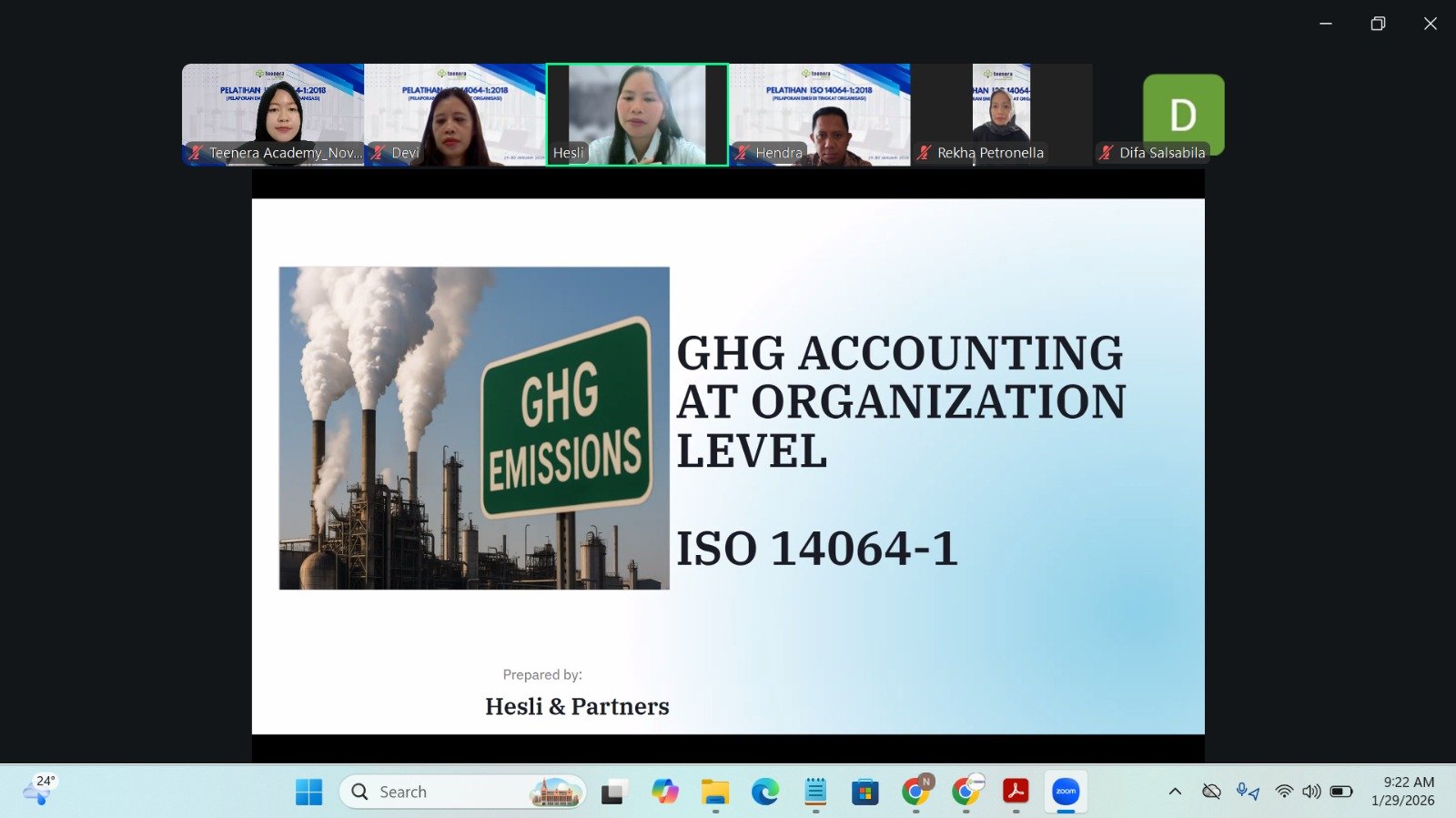Screen dimensions: 1456x818
Task: Click the Zoom icon in the taskbar
Action: click(x=1066, y=792)
